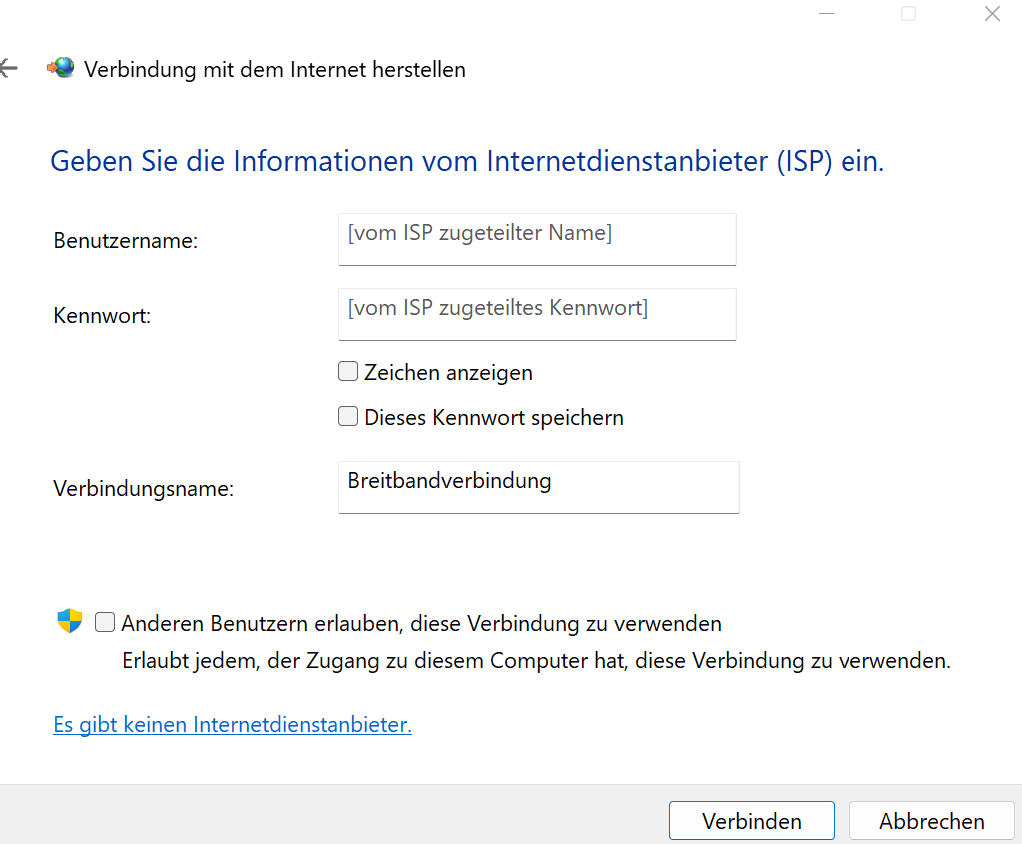Viewport: 1022px width, 844px height.
Task: Close the connection wizard window
Action: (x=992, y=14)
